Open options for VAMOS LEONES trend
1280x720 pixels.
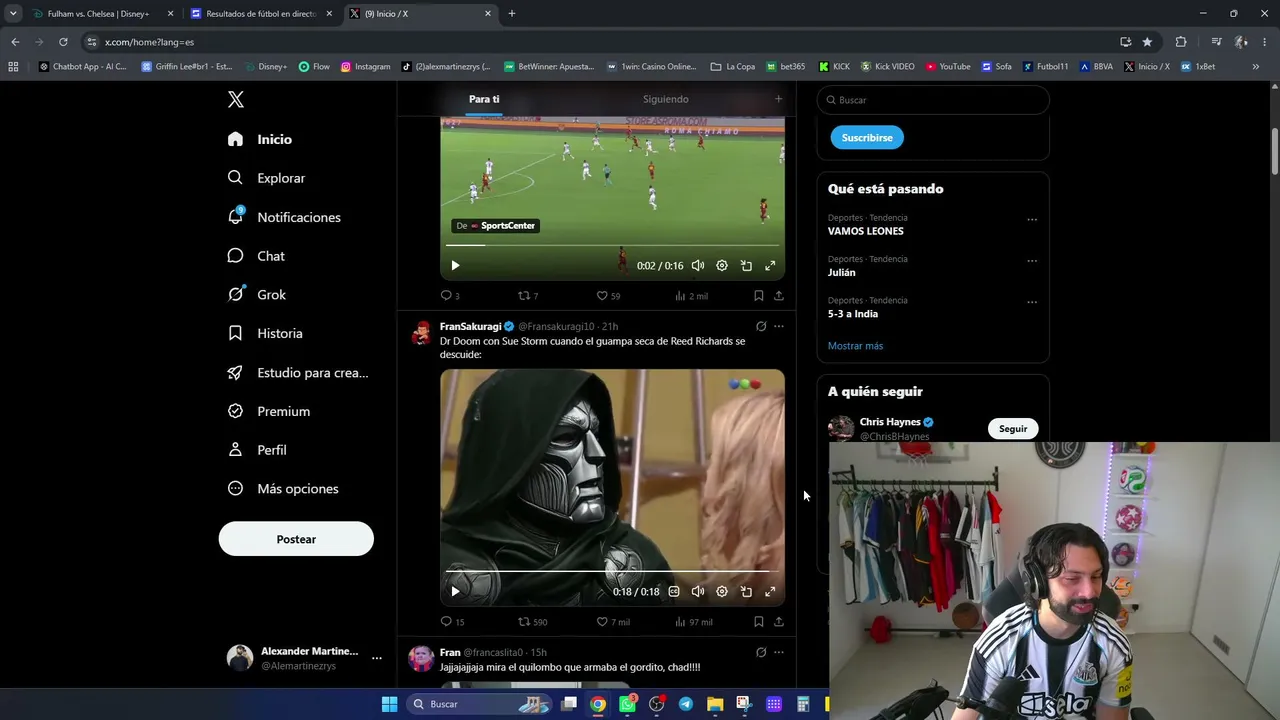[x=1032, y=220]
